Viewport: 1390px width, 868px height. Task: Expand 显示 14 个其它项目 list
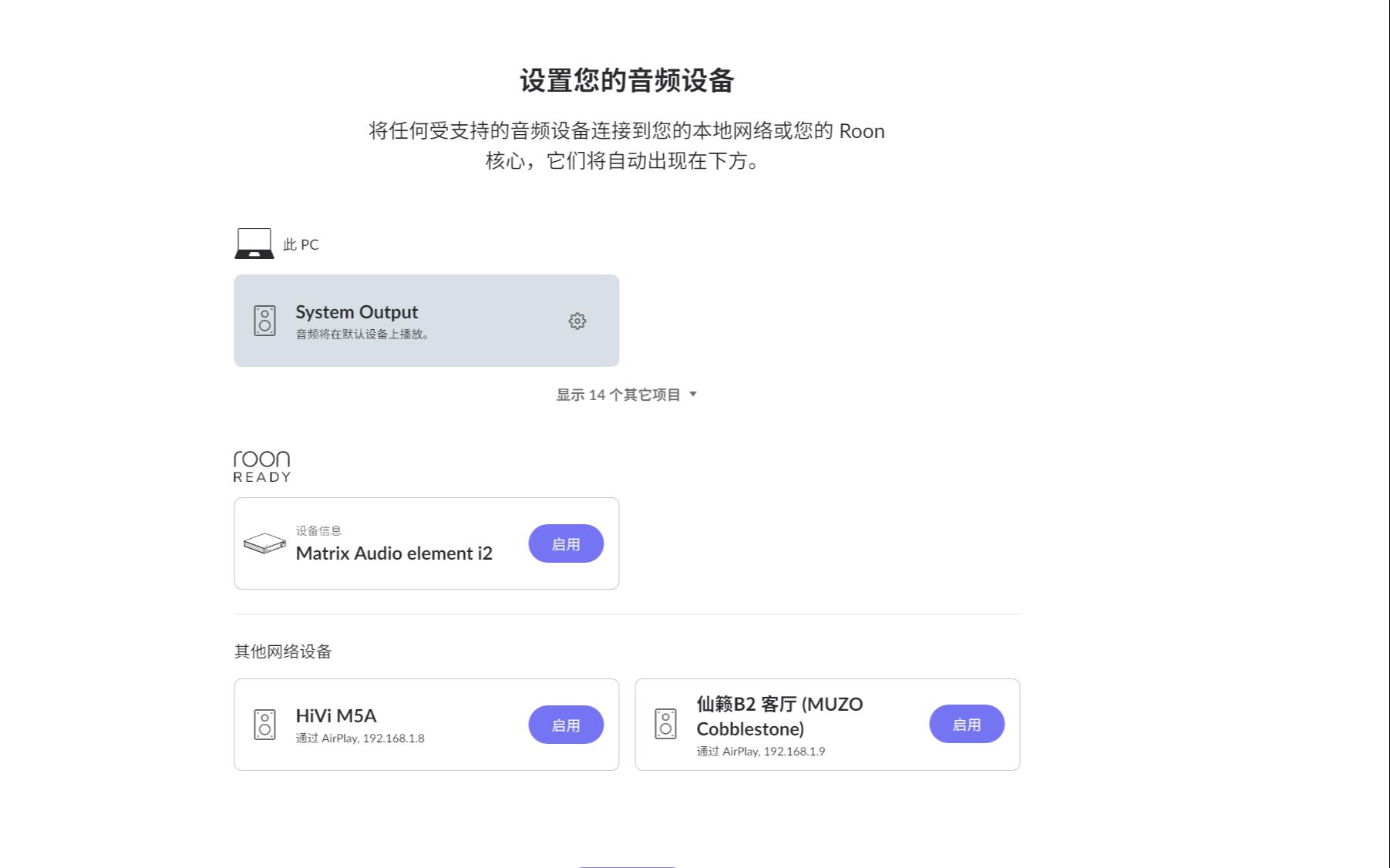point(626,395)
